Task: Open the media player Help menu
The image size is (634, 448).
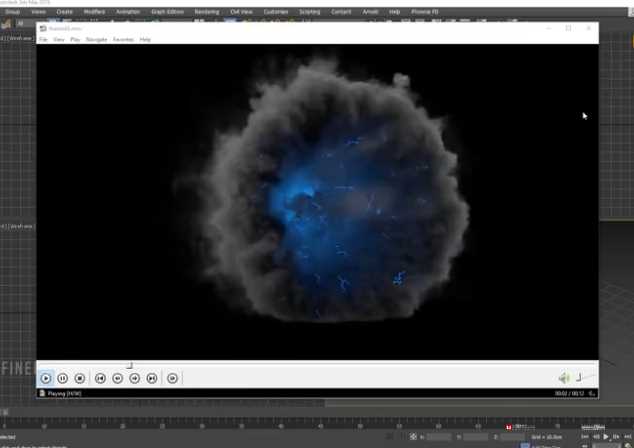Action: pyautogui.click(x=145, y=39)
